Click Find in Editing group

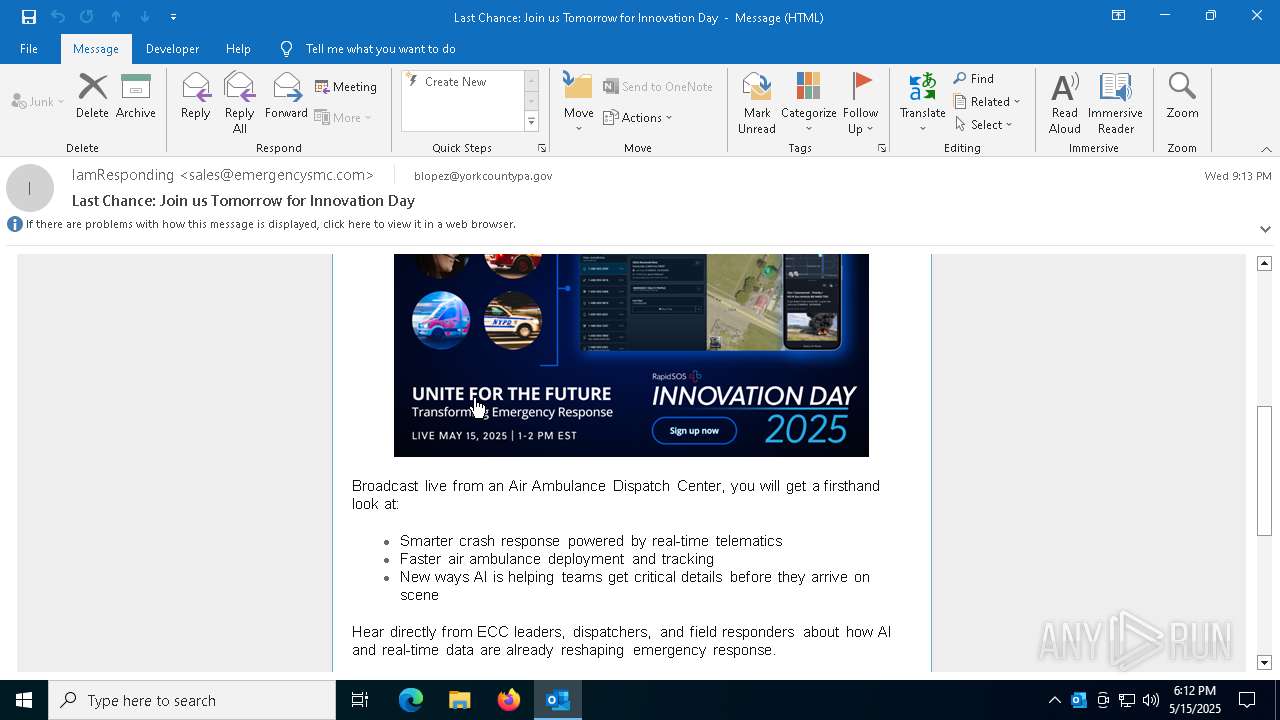pos(974,79)
